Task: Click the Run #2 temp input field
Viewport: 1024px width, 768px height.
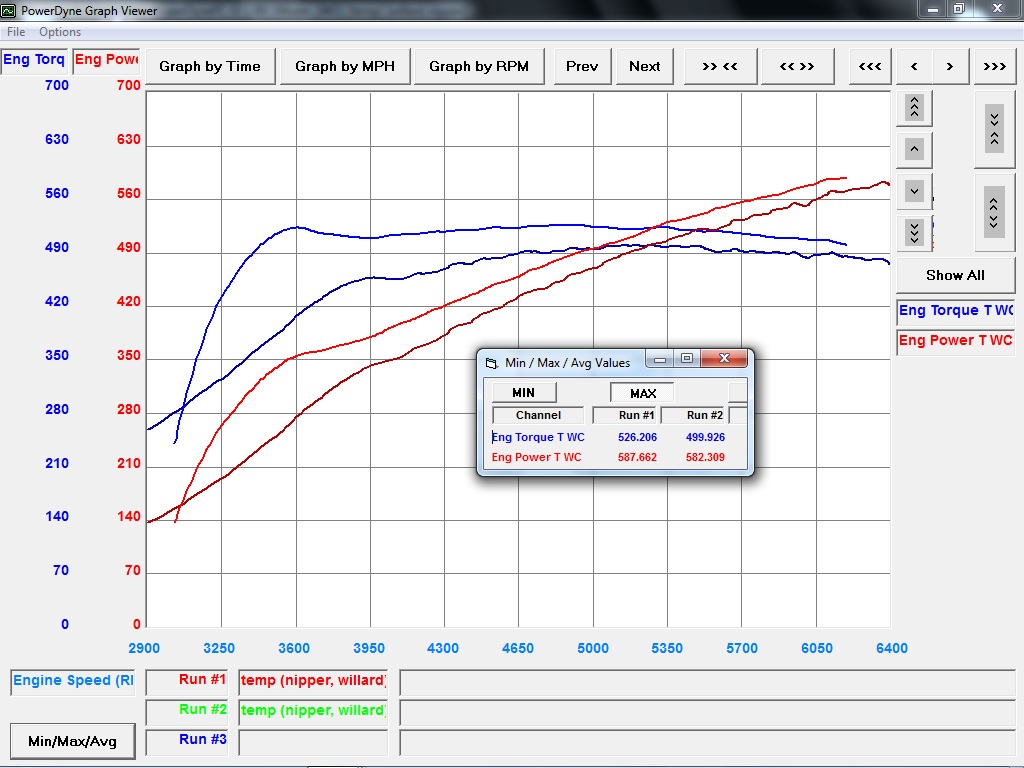Action: click(313, 711)
